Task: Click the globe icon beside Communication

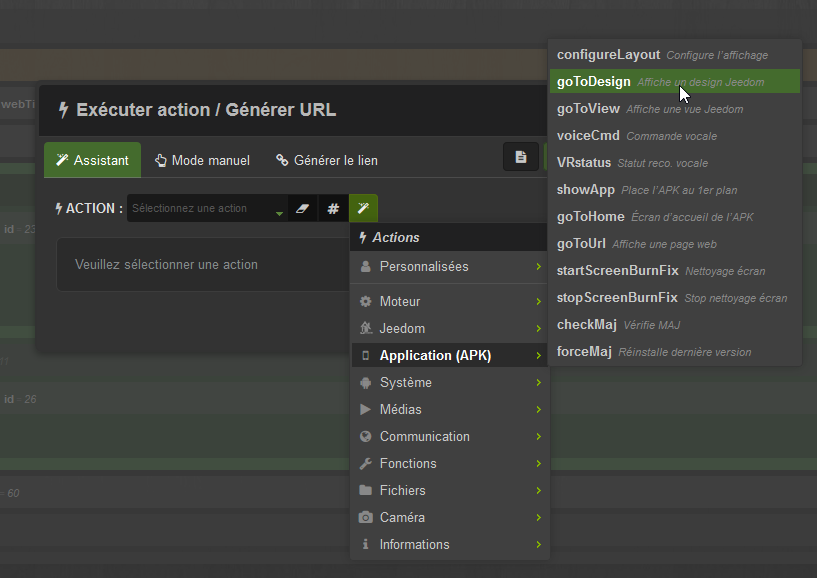Action: [x=366, y=436]
